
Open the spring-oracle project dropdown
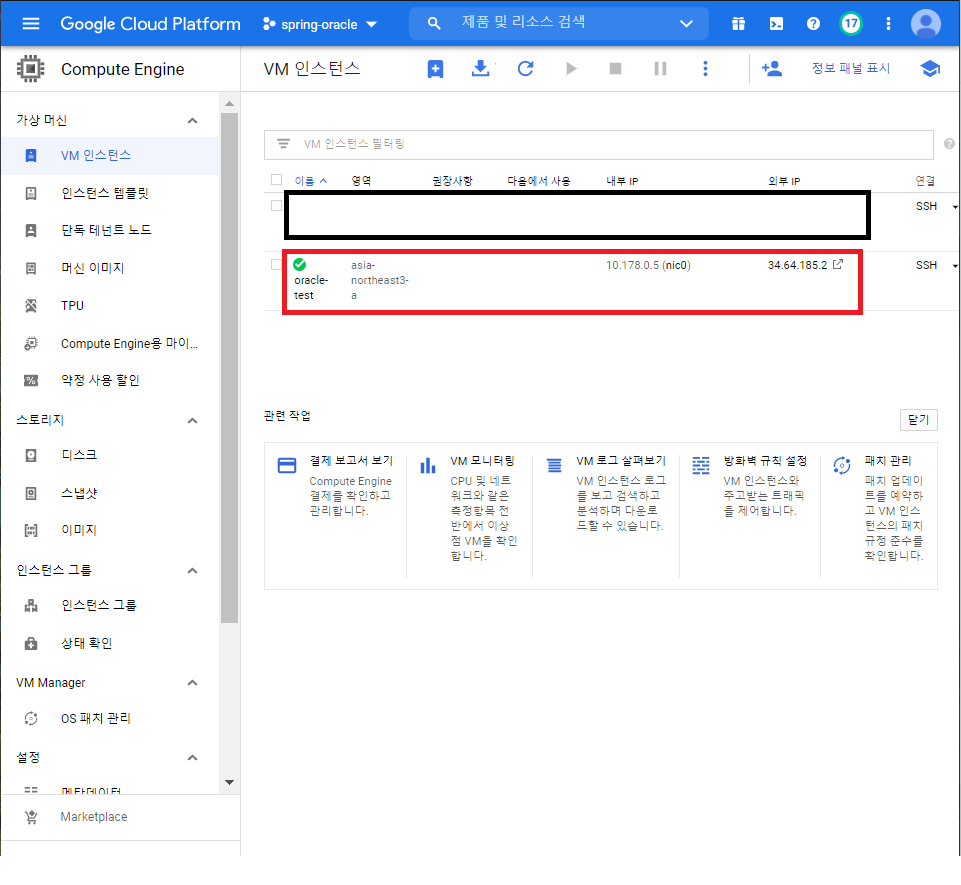pyautogui.click(x=320, y=25)
